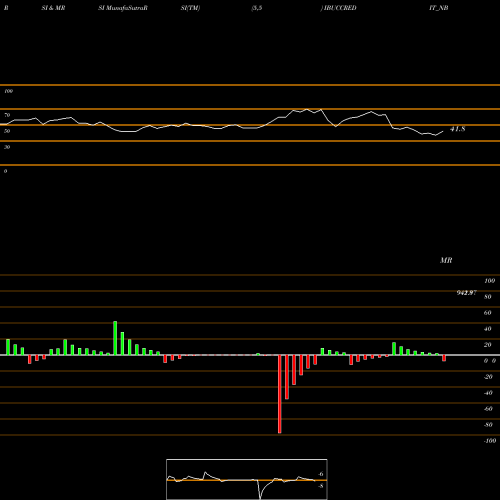
Task: Click the -8 label in mini chart
Action: [321, 486]
